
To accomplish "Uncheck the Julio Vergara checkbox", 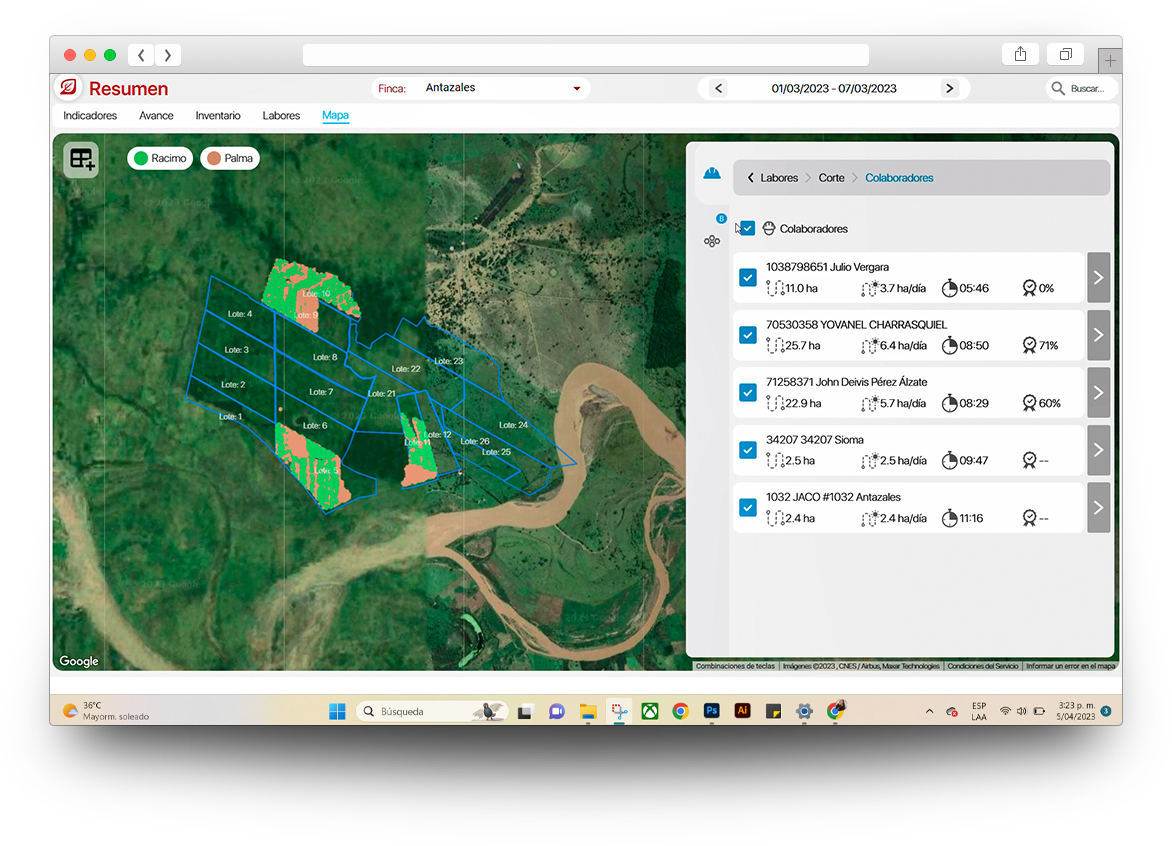I will pyautogui.click(x=747, y=277).
